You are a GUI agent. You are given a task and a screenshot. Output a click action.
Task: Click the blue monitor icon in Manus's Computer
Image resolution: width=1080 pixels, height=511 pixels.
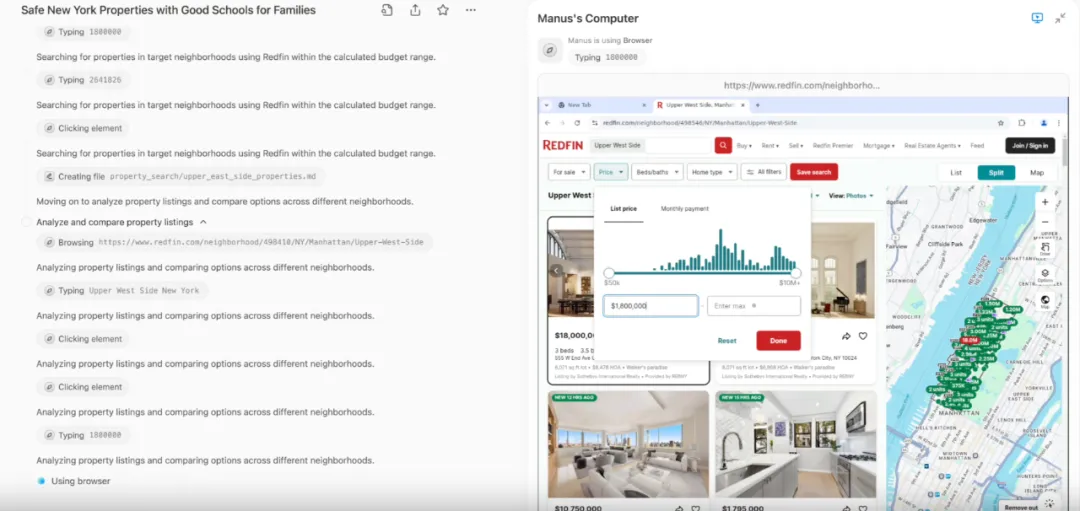pos(1037,18)
